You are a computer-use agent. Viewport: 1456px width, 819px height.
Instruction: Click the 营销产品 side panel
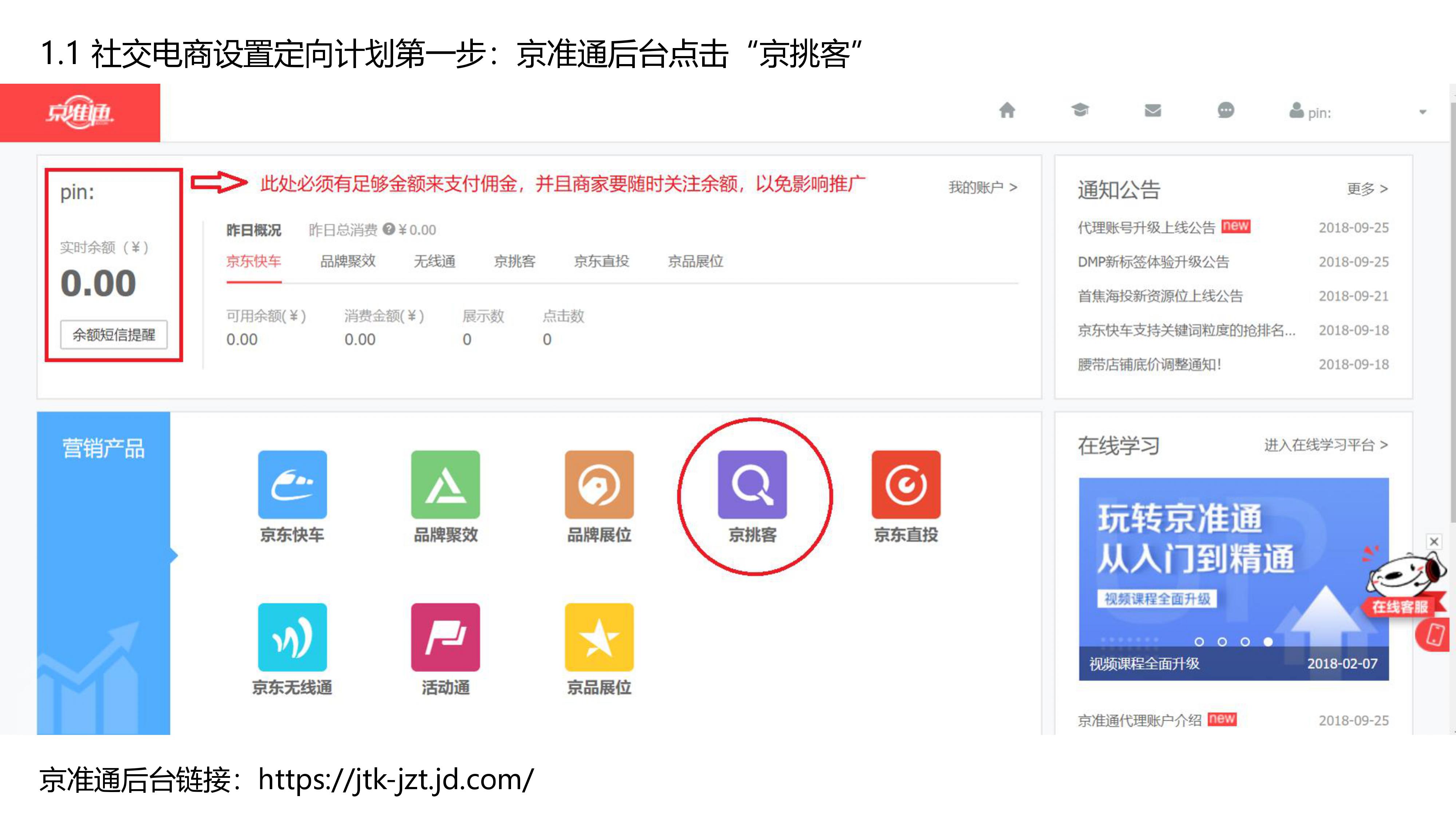[x=103, y=573]
